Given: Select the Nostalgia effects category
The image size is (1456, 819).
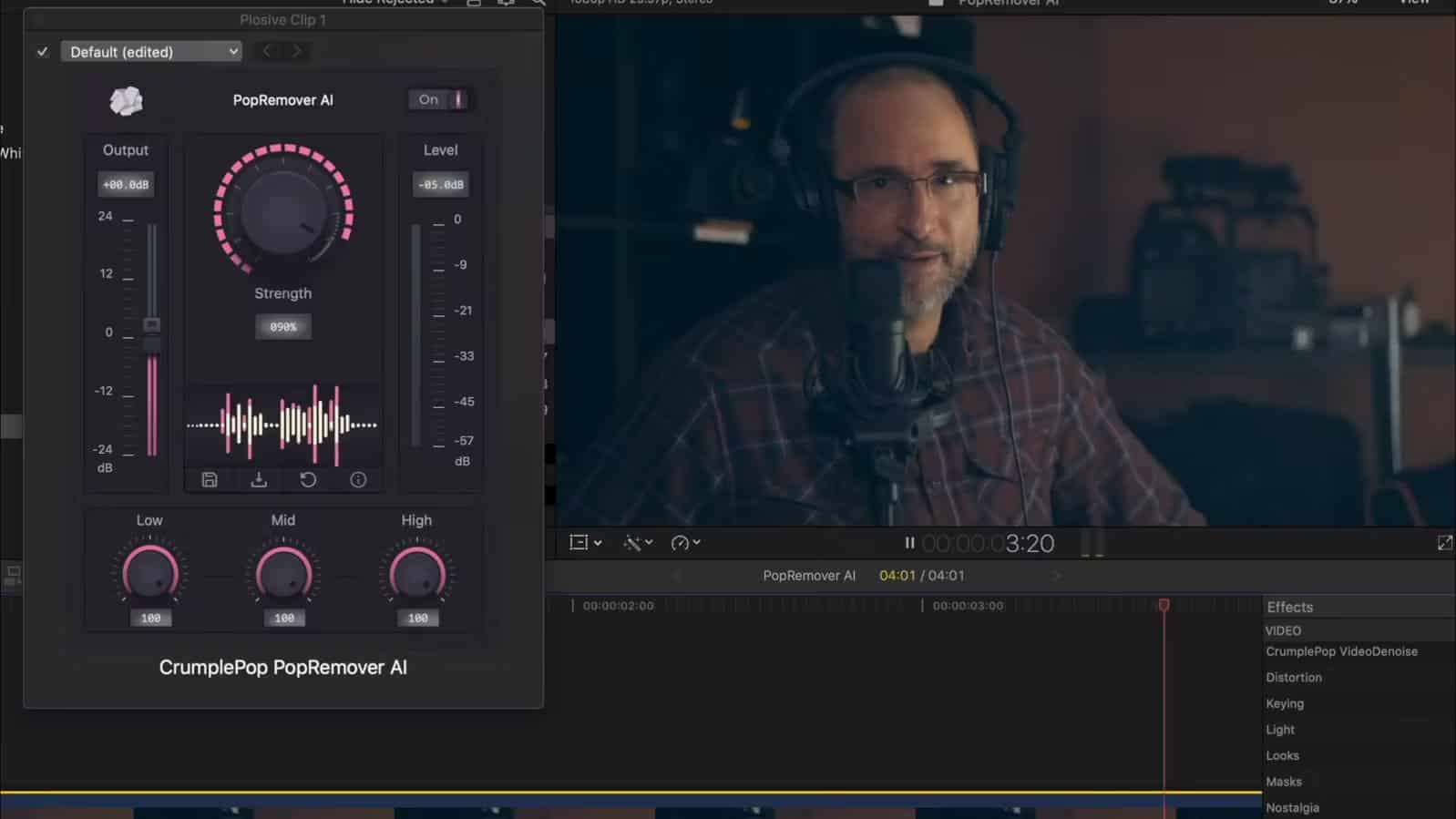Looking at the screenshot, I should [x=1292, y=808].
